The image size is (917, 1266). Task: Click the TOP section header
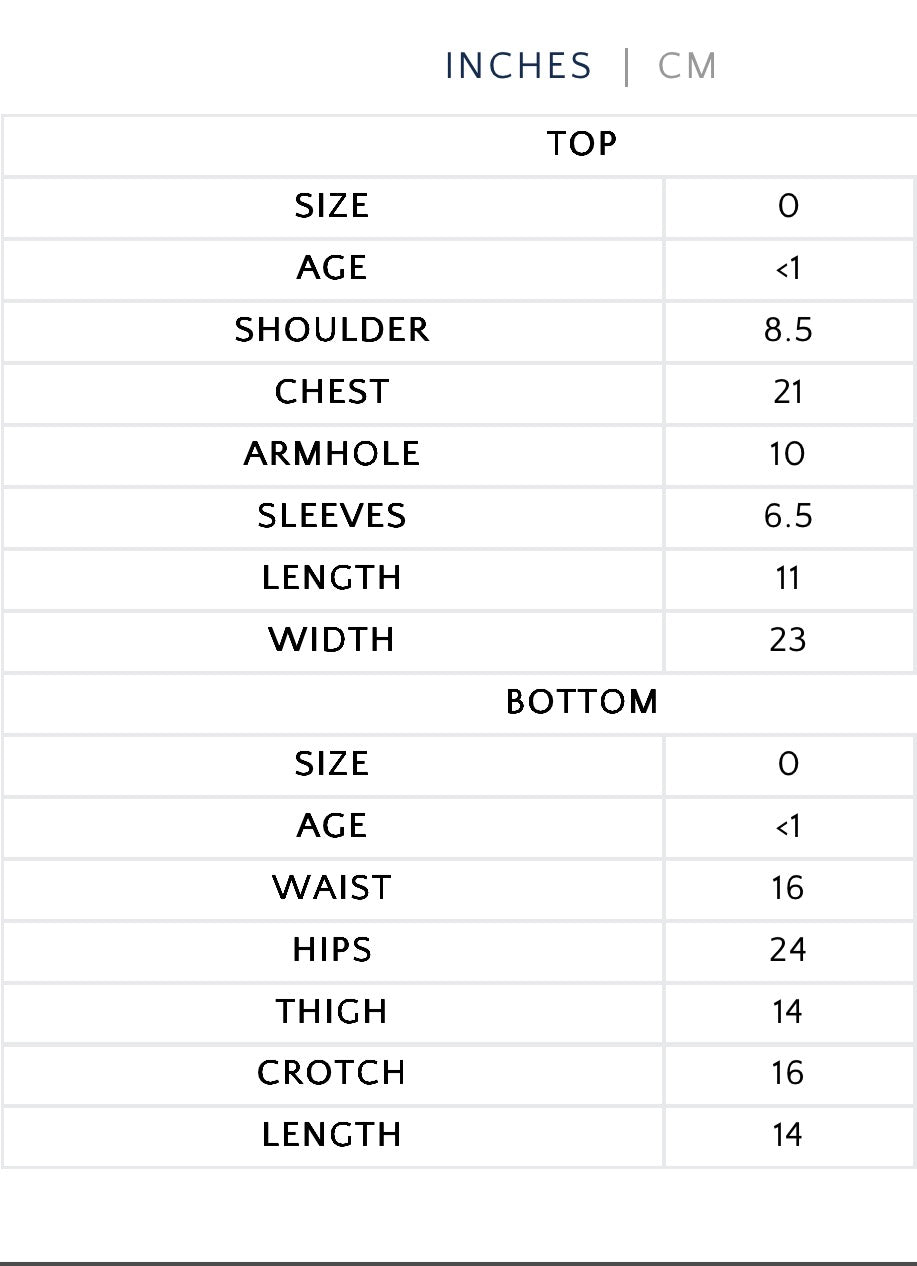point(581,145)
